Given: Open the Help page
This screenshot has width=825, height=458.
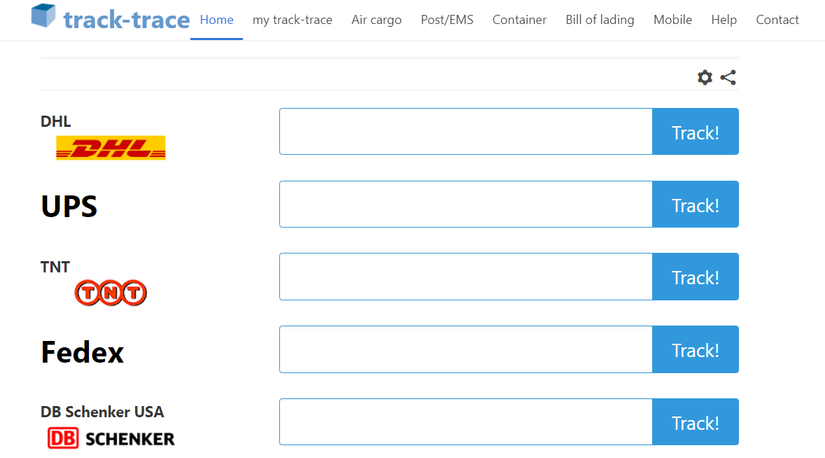Looking at the screenshot, I should pos(724,20).
